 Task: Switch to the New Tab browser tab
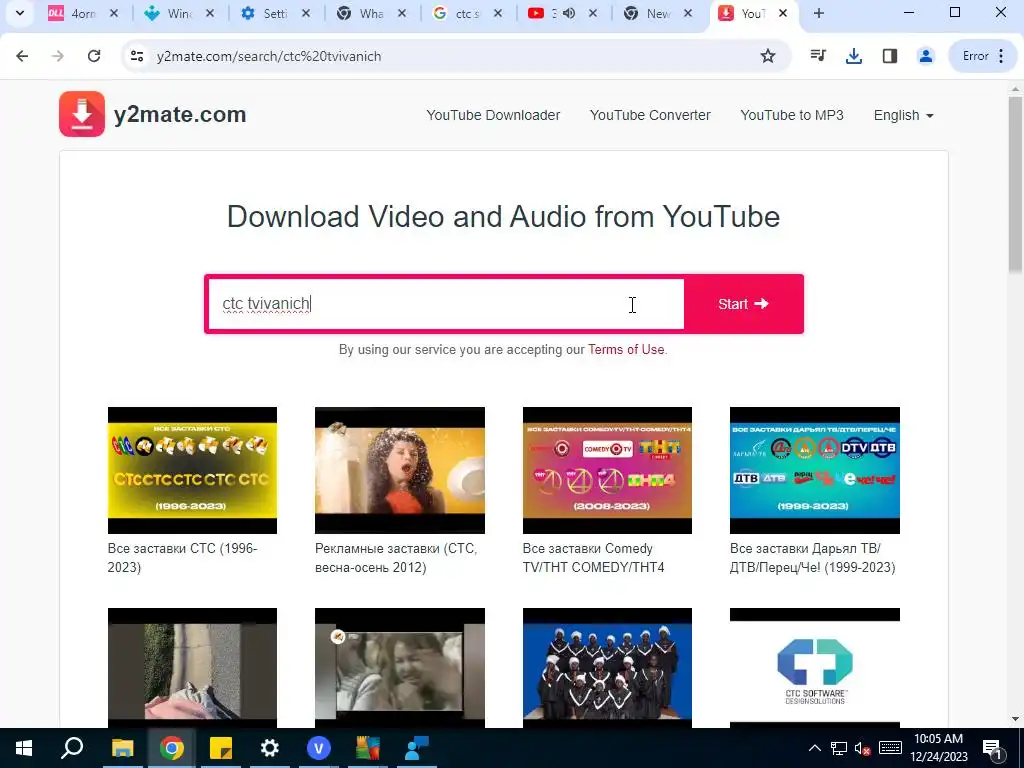658,13
